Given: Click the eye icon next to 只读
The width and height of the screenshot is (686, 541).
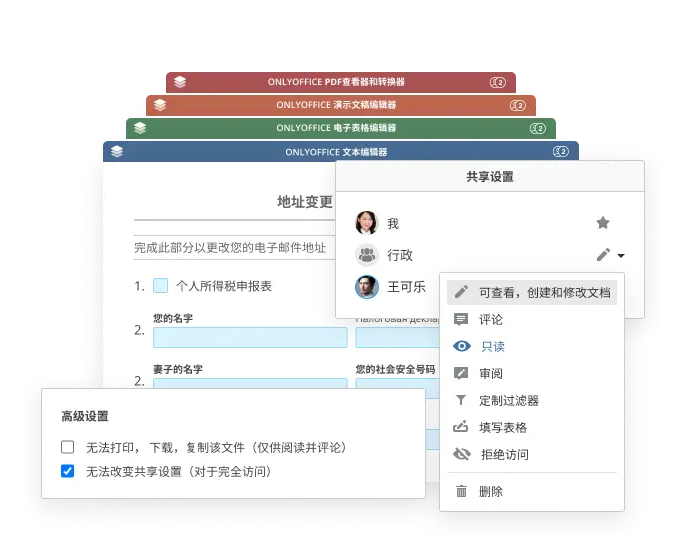Looking at the screenshot, I should 462,346.
